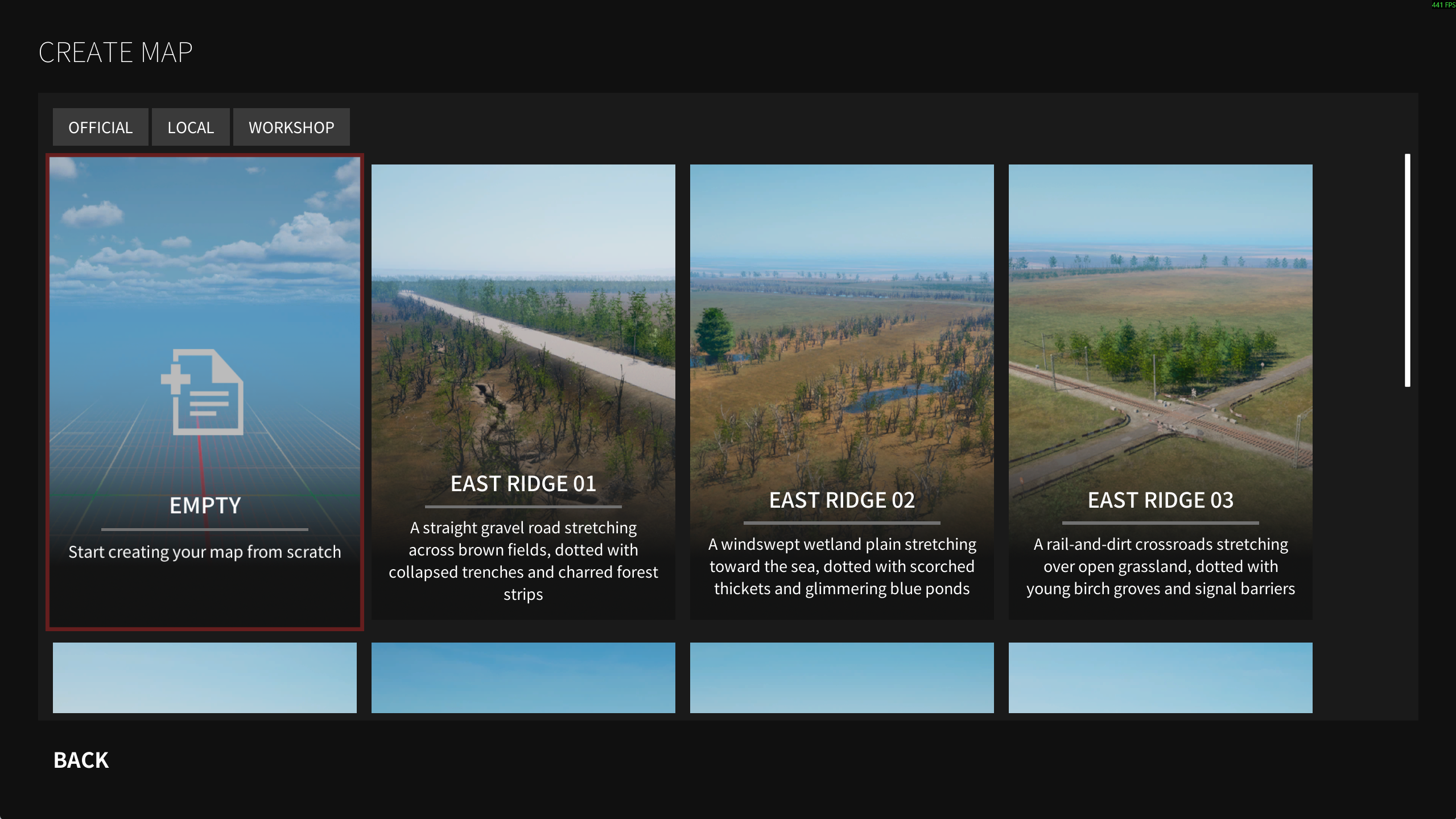Click the EMPTY title text
Viewport: 1456px width, 819px height.
click(x=205, y=505)
